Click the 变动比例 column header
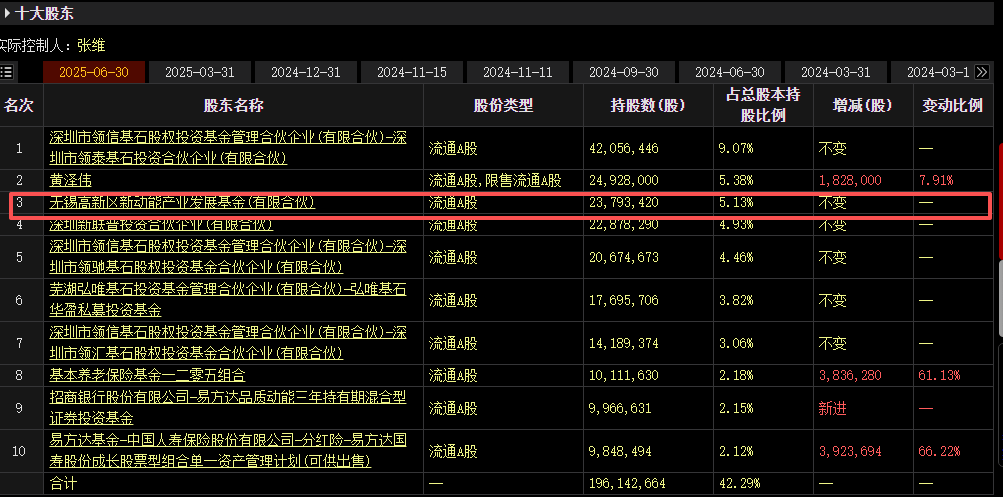This screenshot has width=1003, height=497. coord(952,106)
